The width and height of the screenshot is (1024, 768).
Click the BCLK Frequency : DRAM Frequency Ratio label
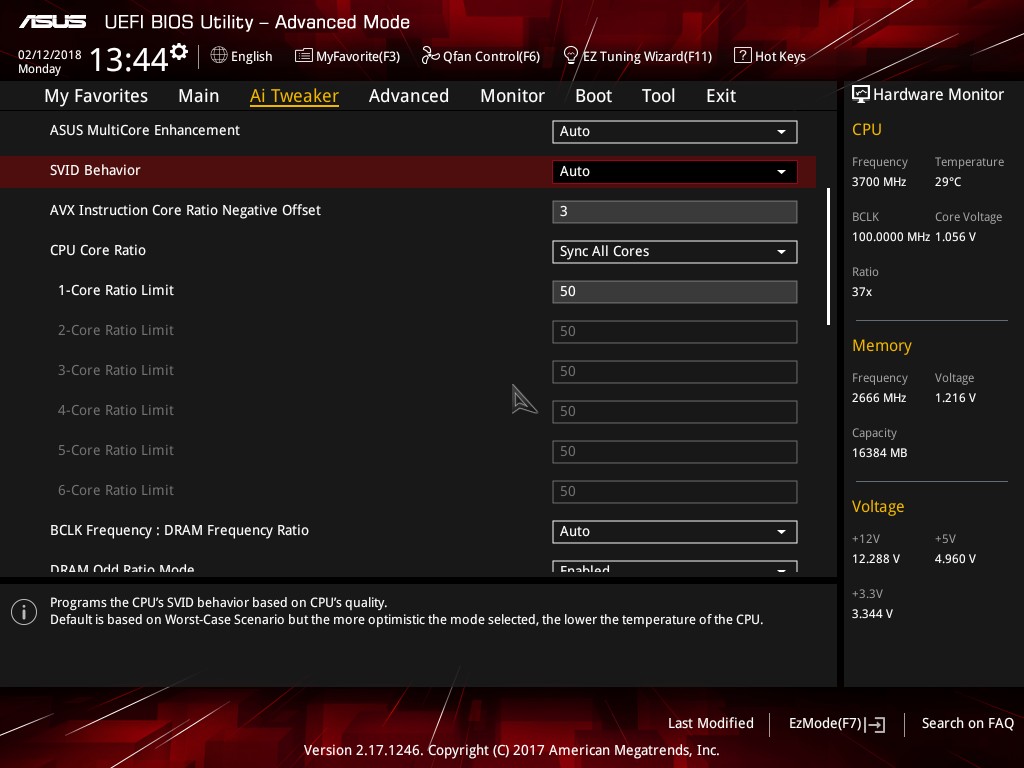click(180, 530)
